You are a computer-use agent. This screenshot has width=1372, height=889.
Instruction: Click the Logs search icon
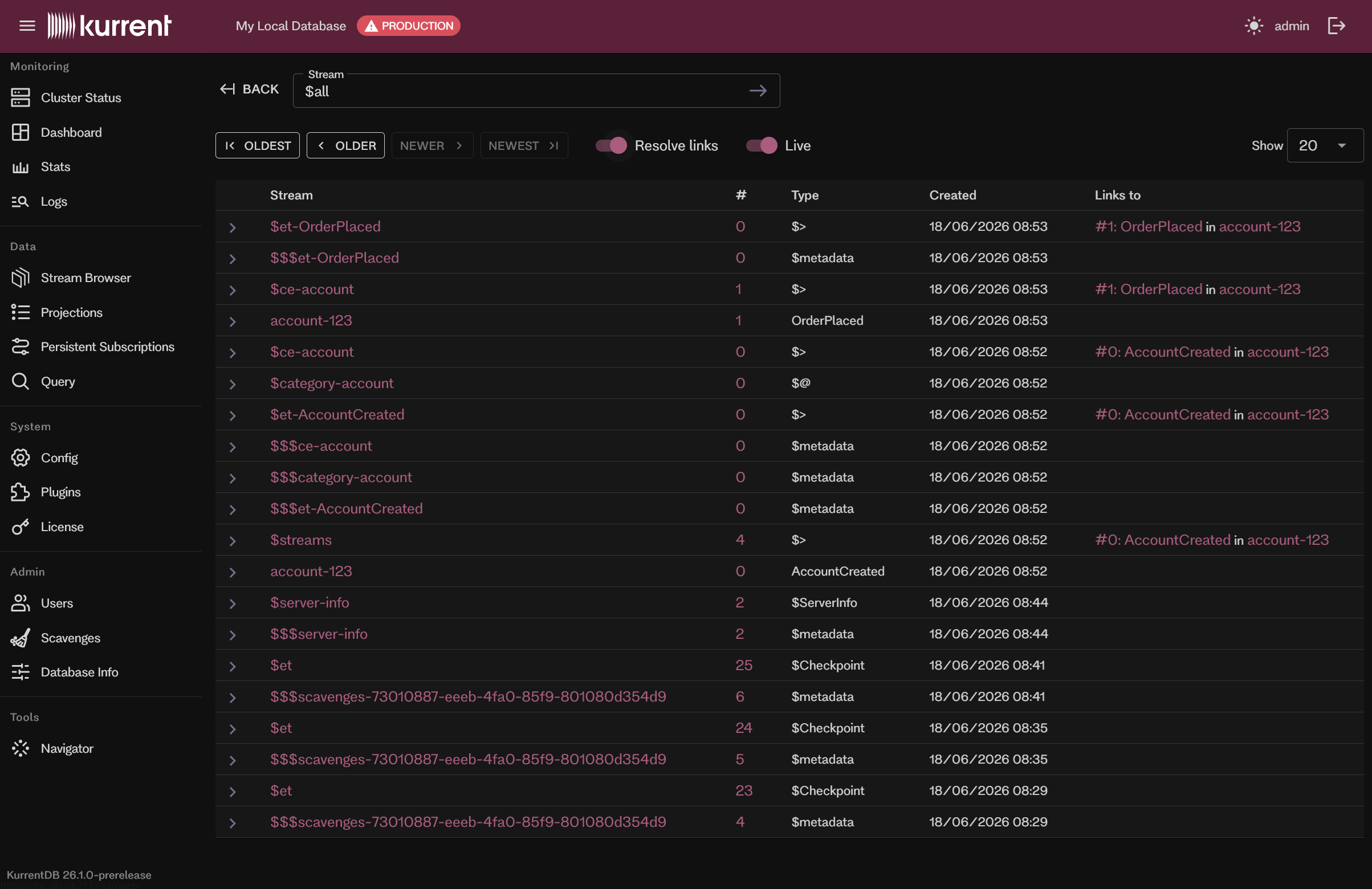click(20, 202)
